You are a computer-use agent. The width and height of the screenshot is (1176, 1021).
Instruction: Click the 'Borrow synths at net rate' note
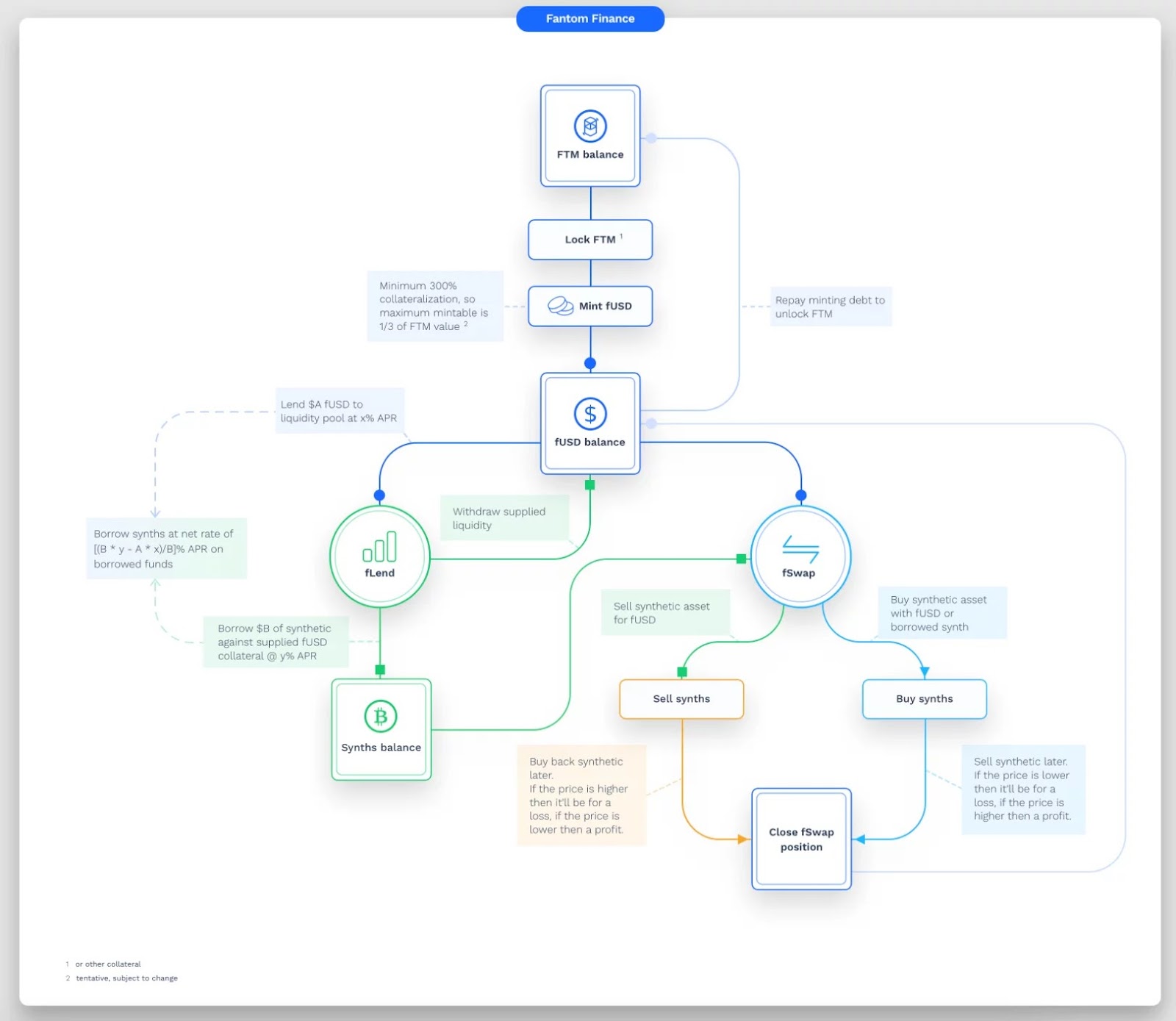(167, 549)
